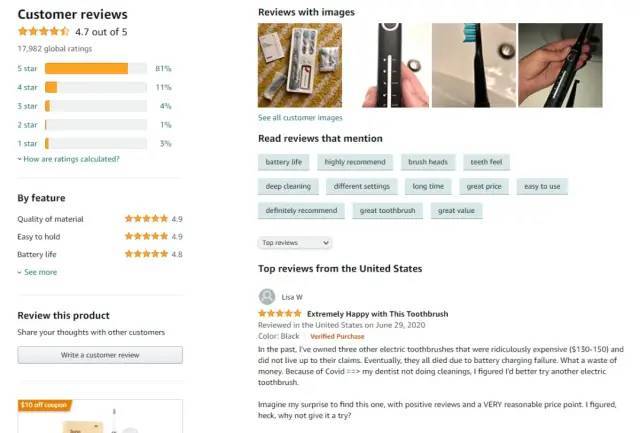Image resolution: width=640 pixels, height=433 pixels.
Task: Open the $10 off coupon product card
Action: click(x=100, y=416)
